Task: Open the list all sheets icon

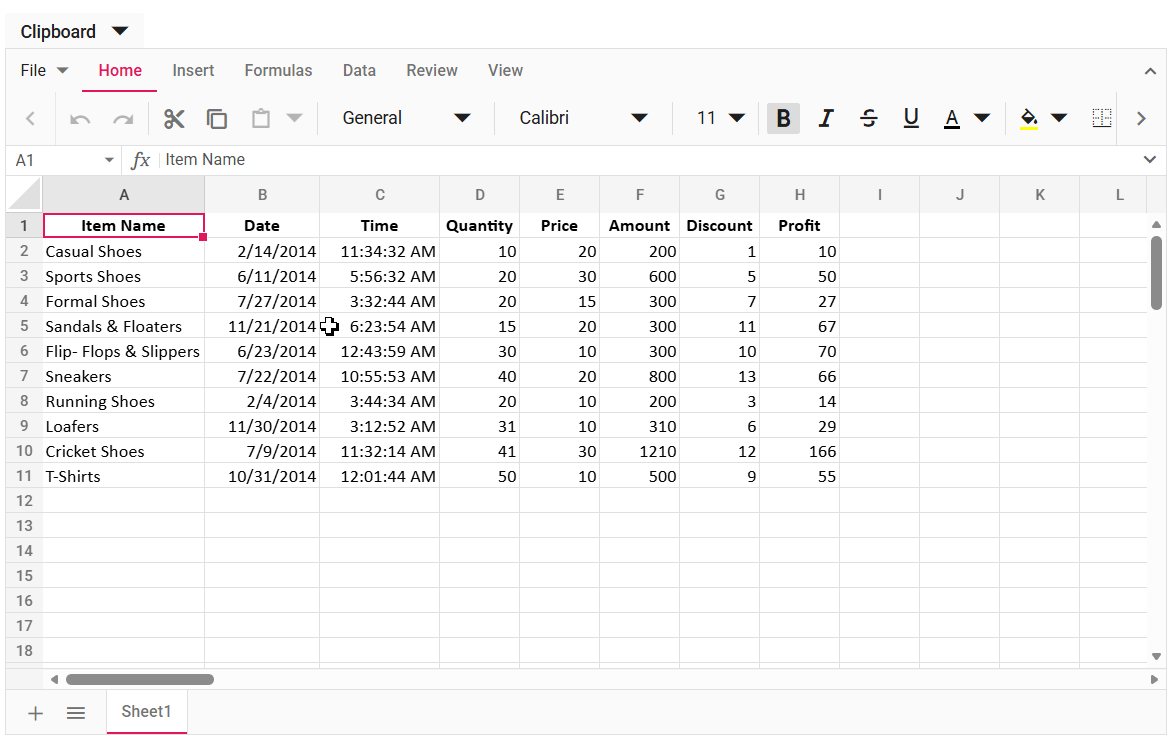Action: click(x=76, y=713)
